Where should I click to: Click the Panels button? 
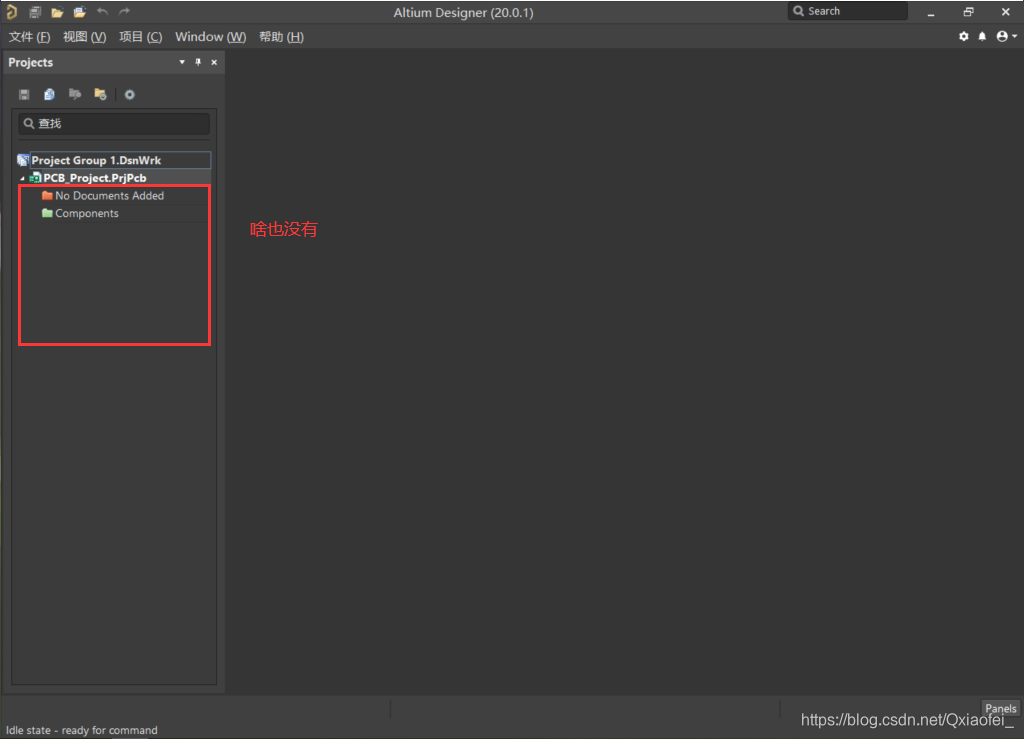point(1000,708)
